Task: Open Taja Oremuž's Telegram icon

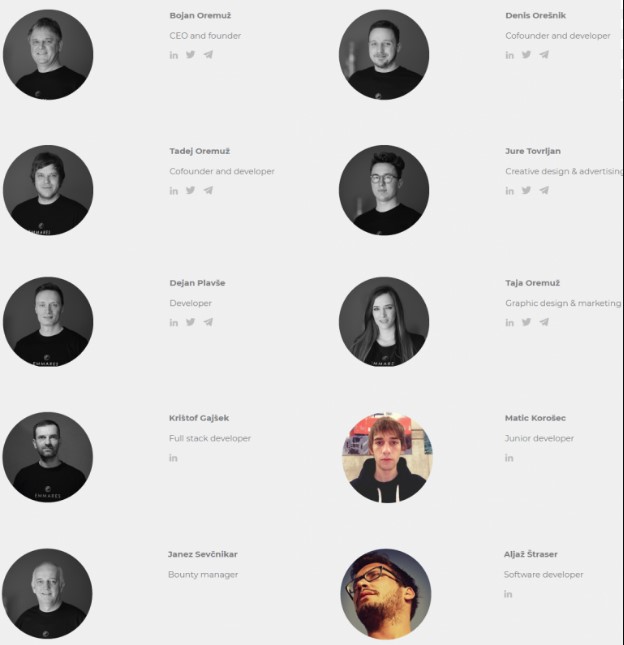Action: tap(544, 322)
